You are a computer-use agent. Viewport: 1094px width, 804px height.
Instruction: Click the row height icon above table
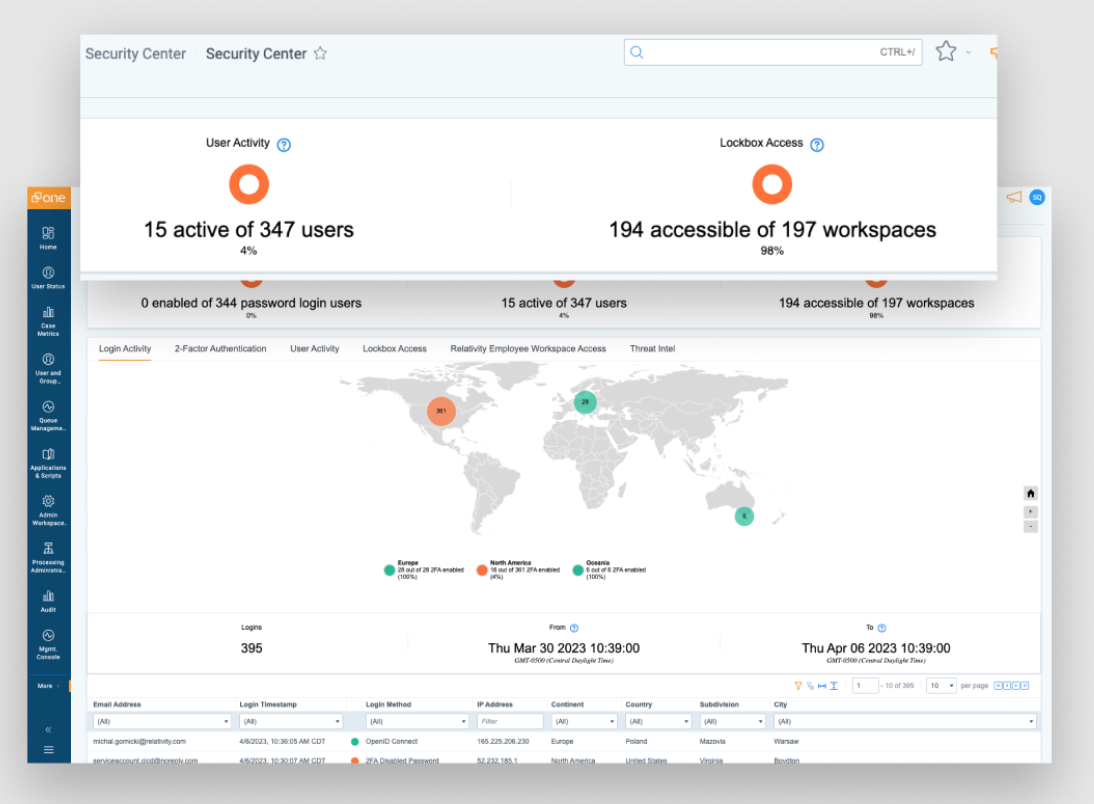tap(834, 686)
